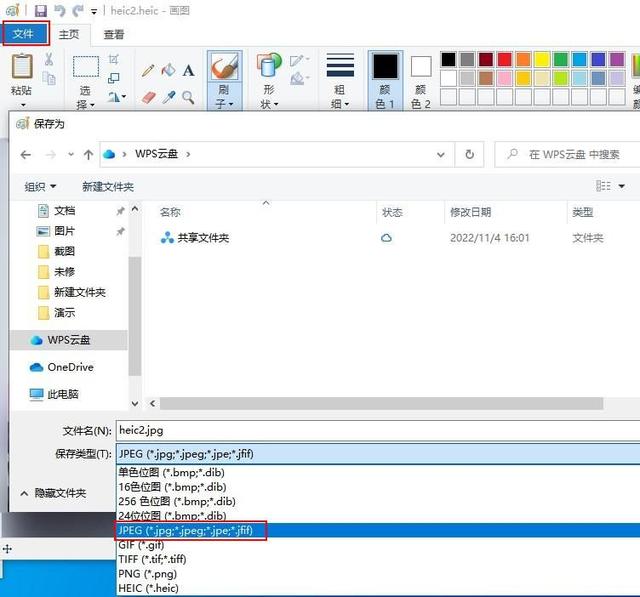This screenshot has width=640, height=597.
Task: Select 文档 in the navigation pane
Action: pyautogui.click(x=64, y=211)
